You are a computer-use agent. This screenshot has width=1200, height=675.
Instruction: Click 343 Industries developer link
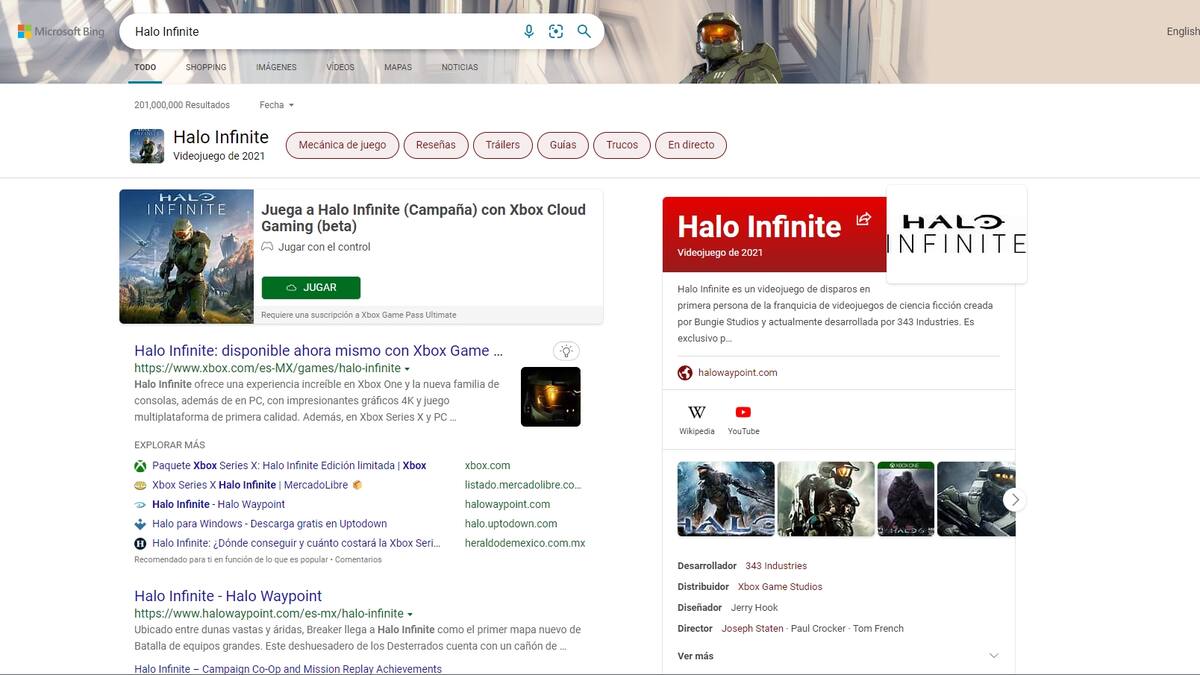776,566
